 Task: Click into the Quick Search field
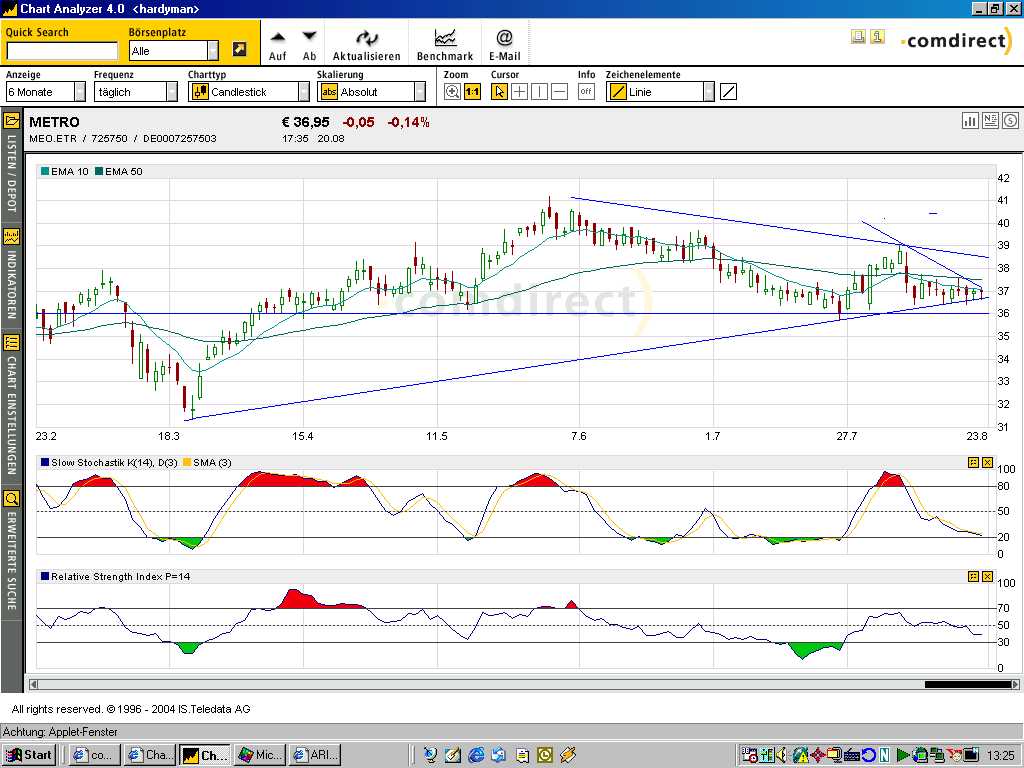[x=61, y=51]
